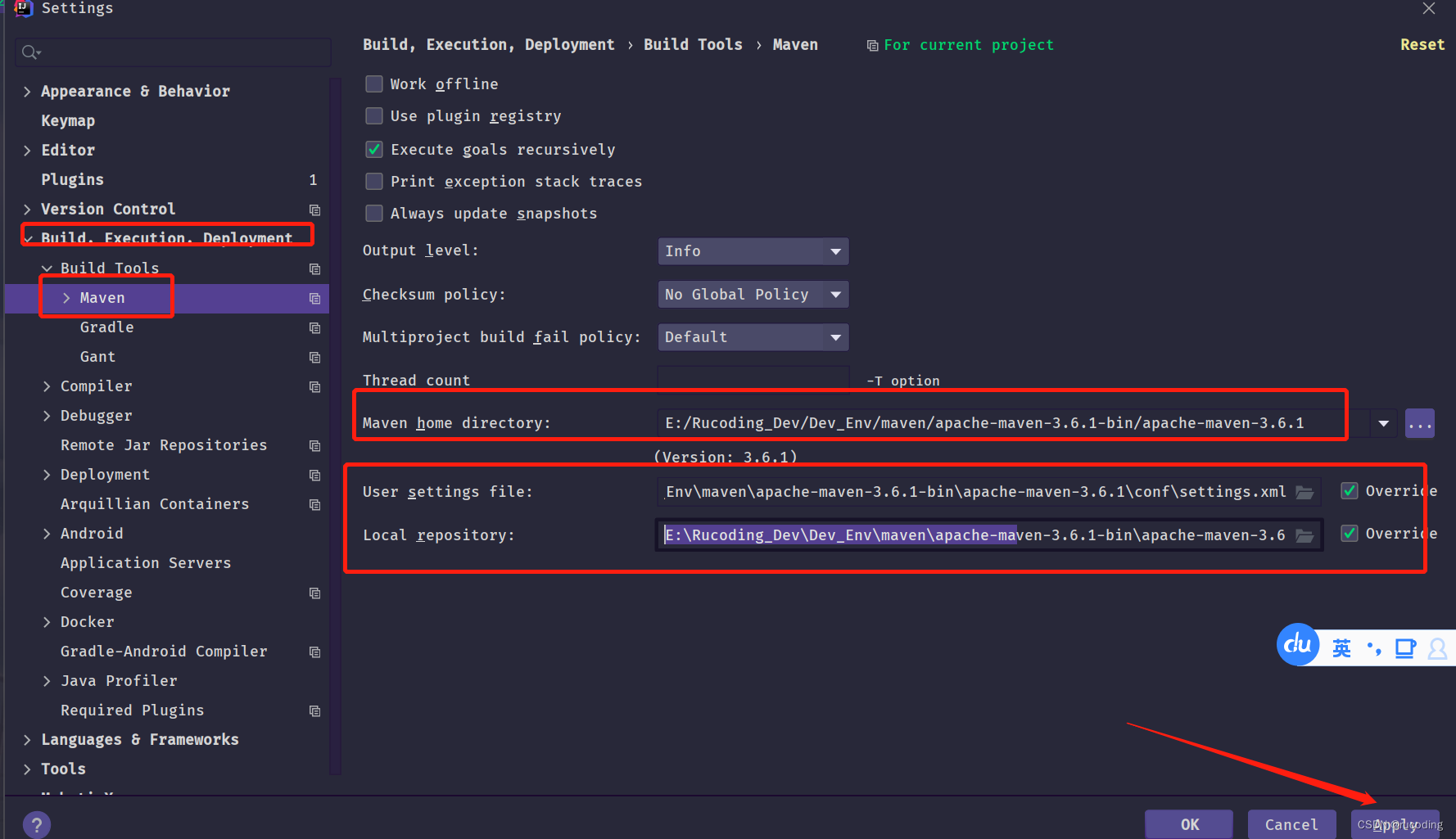The width and height of the screenshot is (1456, 839).
Task: Click the project-level icon beside Compiler
Action: [314, 386]
